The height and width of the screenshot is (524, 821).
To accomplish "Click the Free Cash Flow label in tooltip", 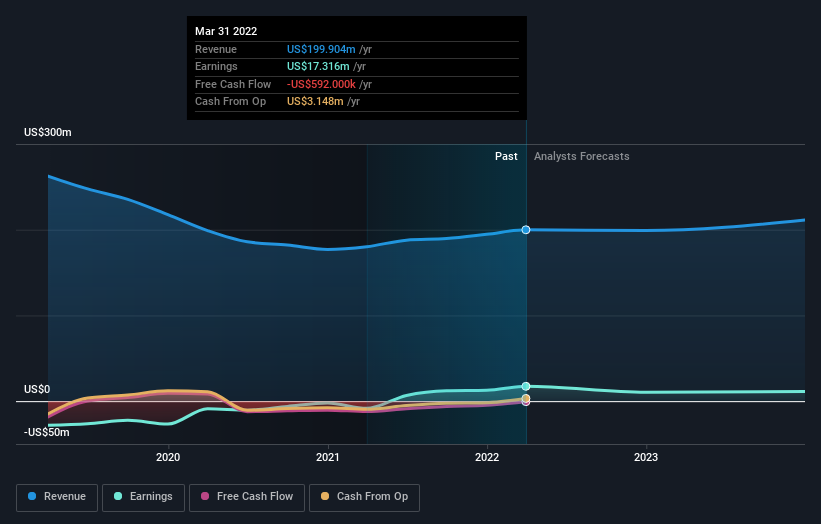I will (x=233, y=84).
